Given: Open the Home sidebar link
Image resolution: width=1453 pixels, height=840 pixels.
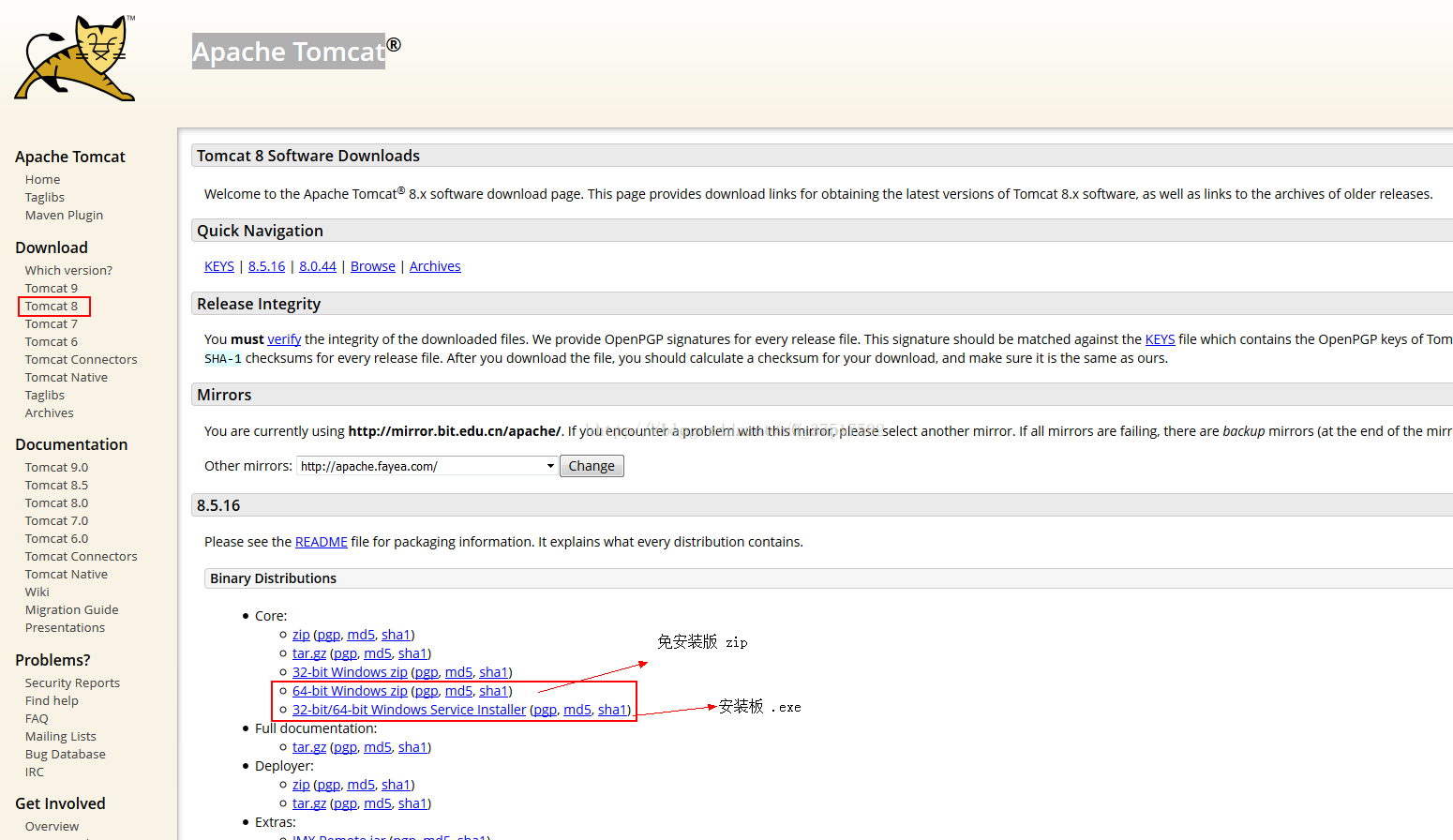Looking at the screenshot, I should tap(42, 179).
